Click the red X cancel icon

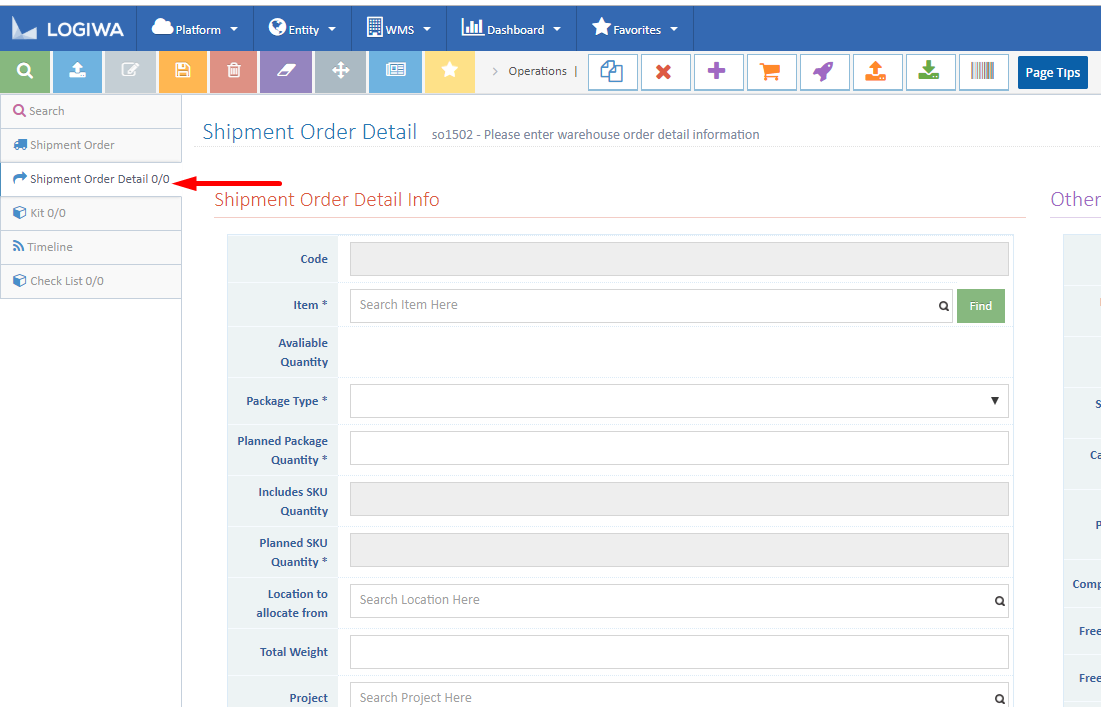point(666,72)
